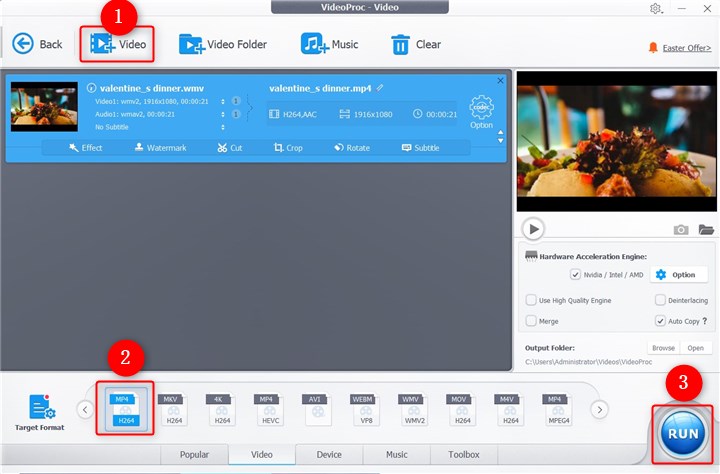
Task: Move the file down in list
Action: (501, 141)
